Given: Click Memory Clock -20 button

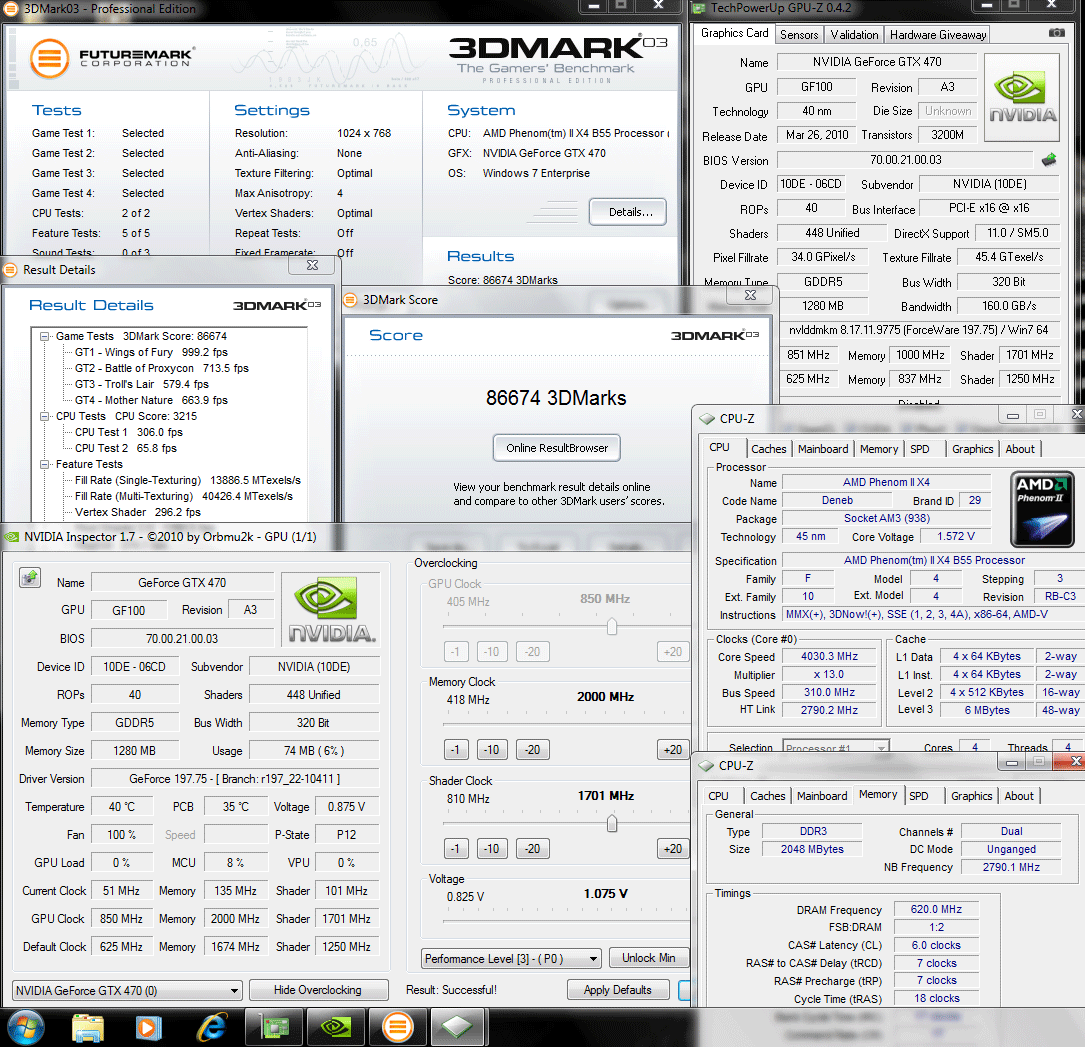Looking at the screenshot, I should coord(531,749).
